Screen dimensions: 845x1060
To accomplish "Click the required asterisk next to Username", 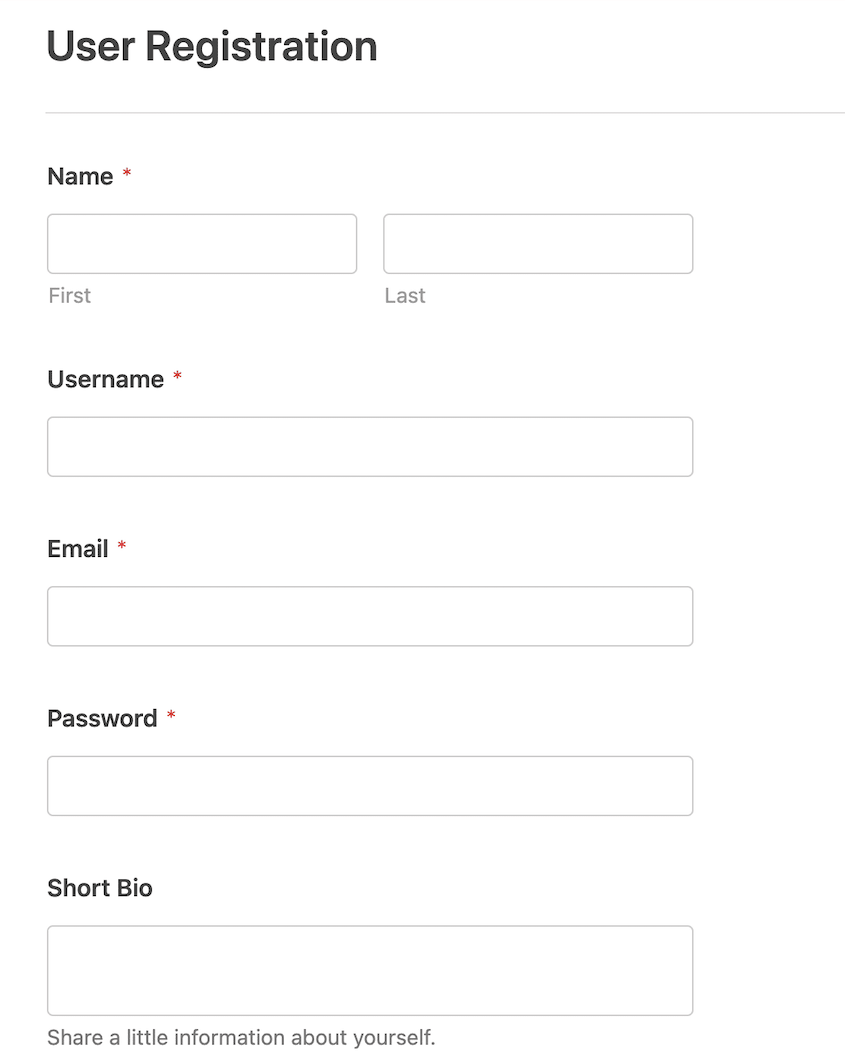I will [176, 375].
